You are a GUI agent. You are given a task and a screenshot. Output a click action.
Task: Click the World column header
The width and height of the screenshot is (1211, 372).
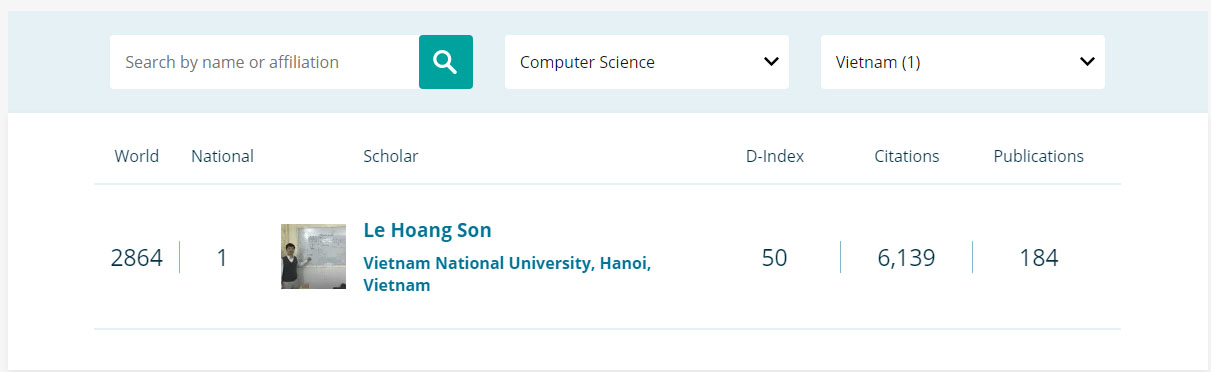(137, 156)
